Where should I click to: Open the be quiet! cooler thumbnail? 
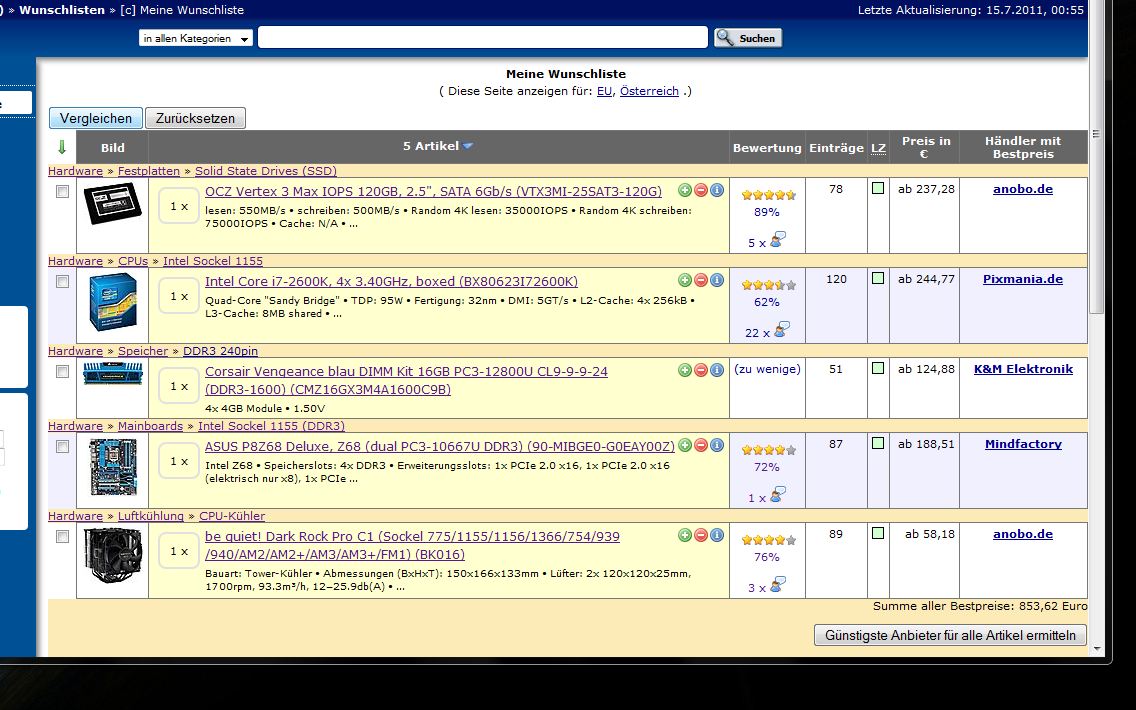click(112, 556)
